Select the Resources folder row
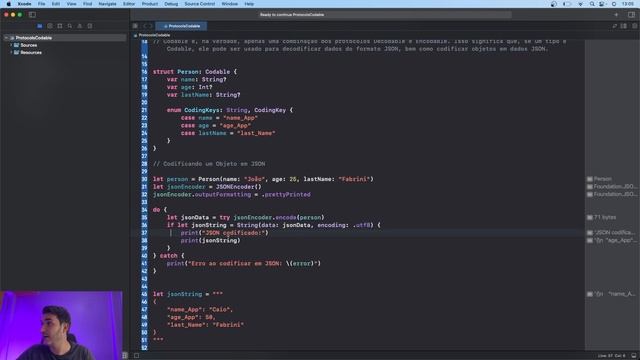Screen dimensions: 640x360 [x=64, y=52]
